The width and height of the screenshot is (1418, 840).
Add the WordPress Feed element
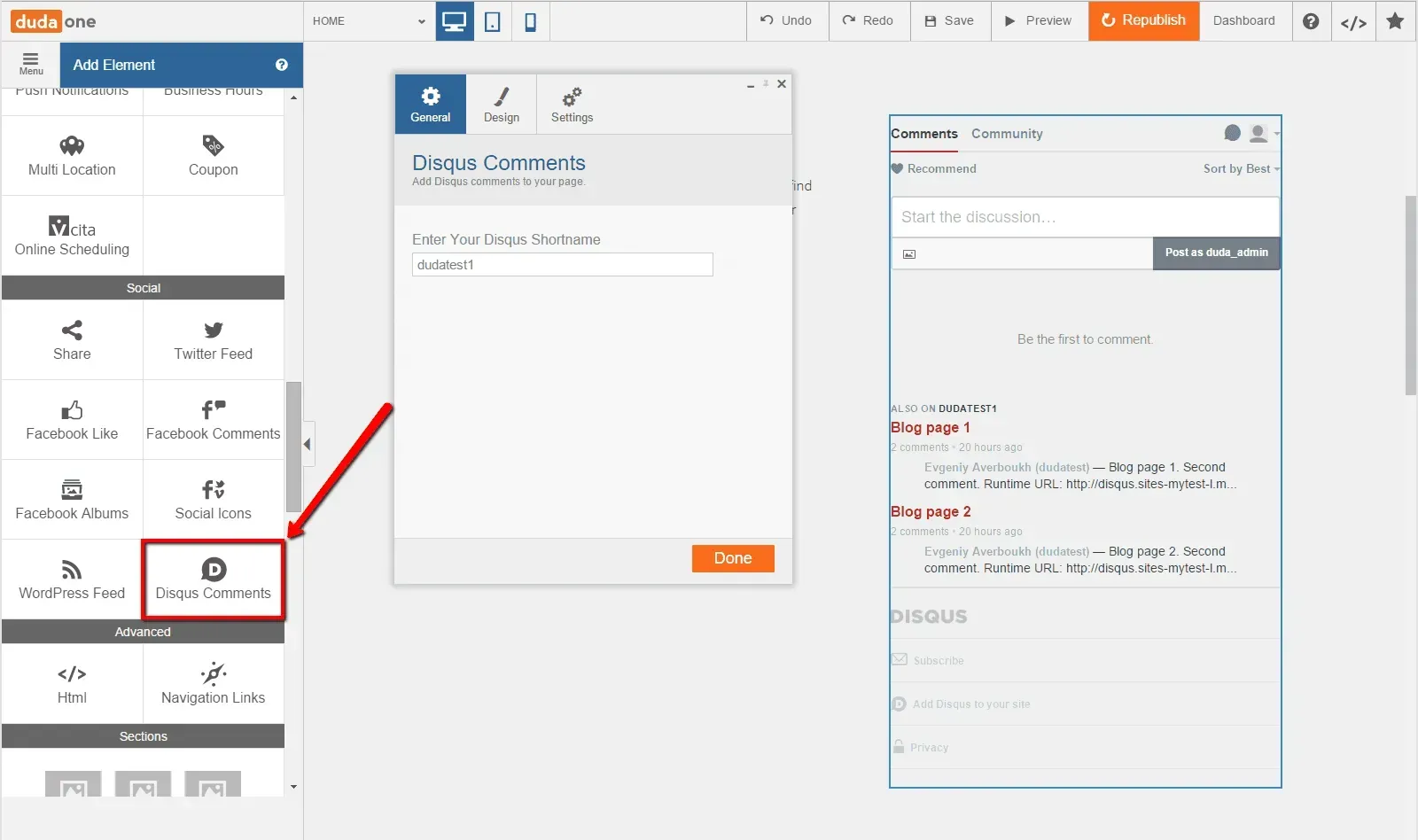click(72, 579)
